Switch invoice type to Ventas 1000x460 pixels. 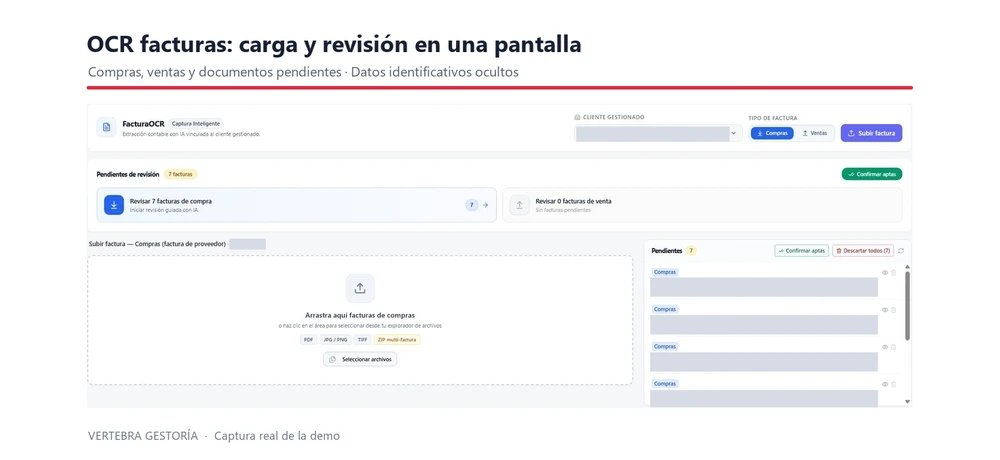[x=814, y=133]
